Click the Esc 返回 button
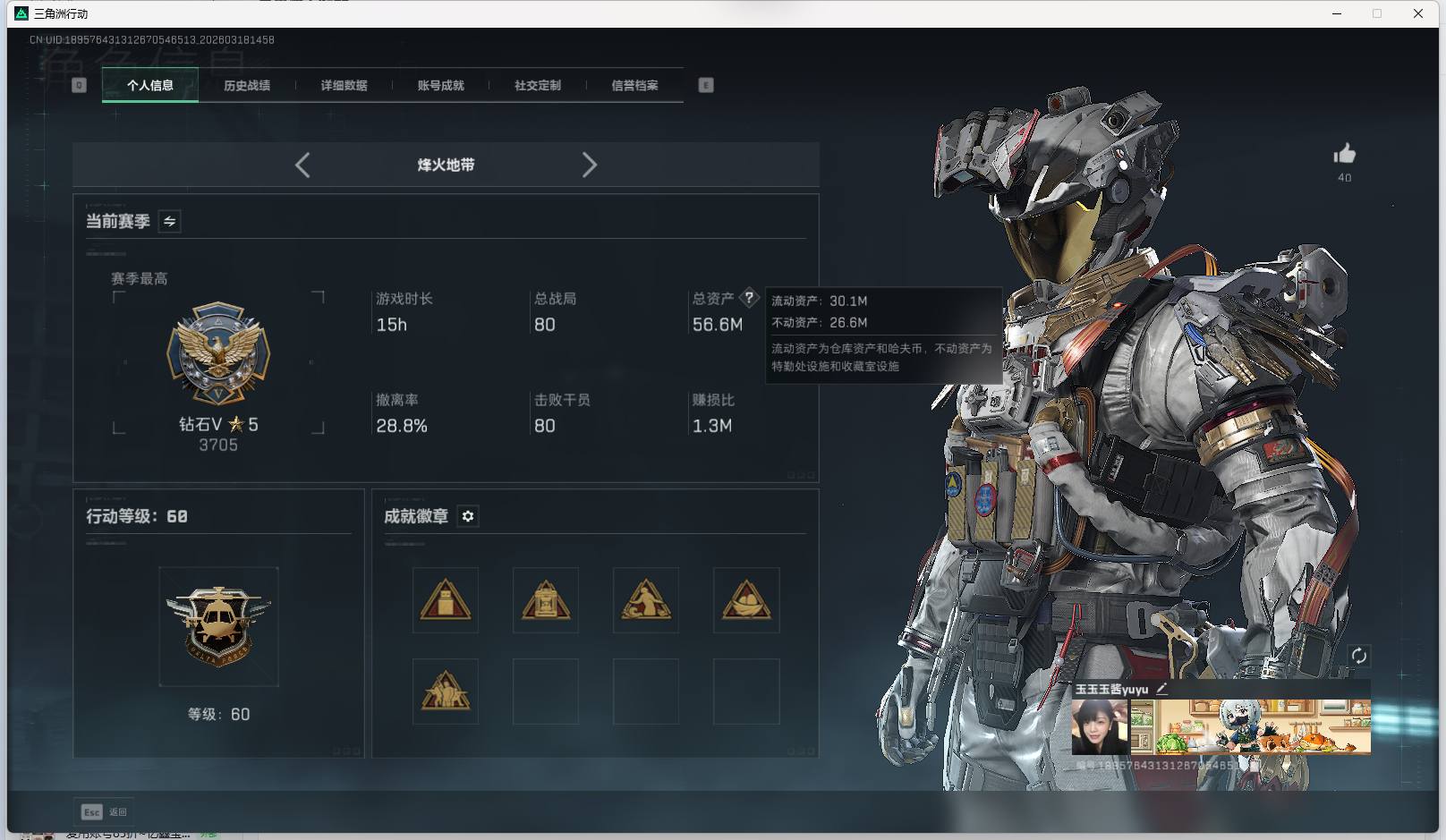Image resolution: width=1446 pixels, height=840 pixels. [x=105, y=812]
